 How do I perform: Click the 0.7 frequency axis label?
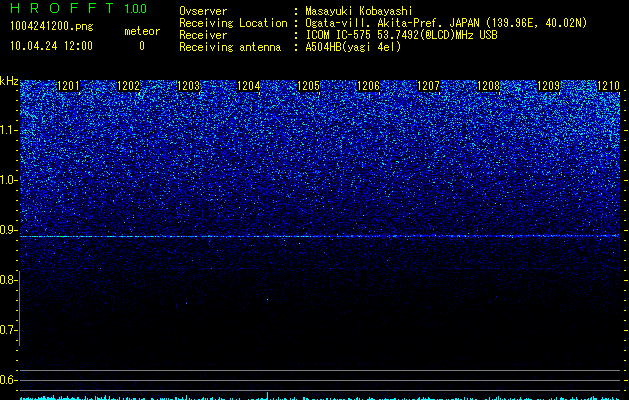pyautogui.click(x=8, y=330)
